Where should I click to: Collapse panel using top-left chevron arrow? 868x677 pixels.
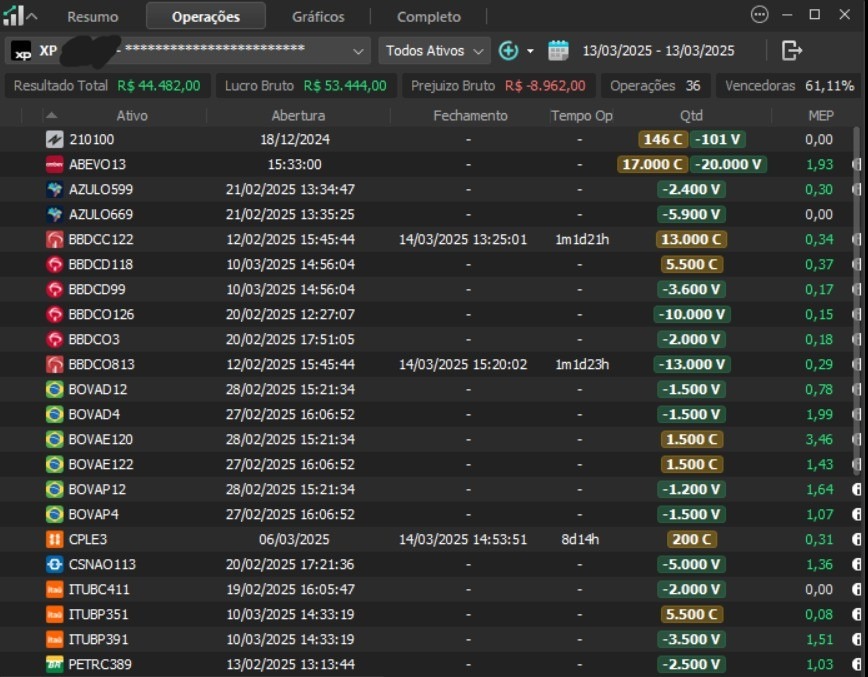[x=32, y=16]
